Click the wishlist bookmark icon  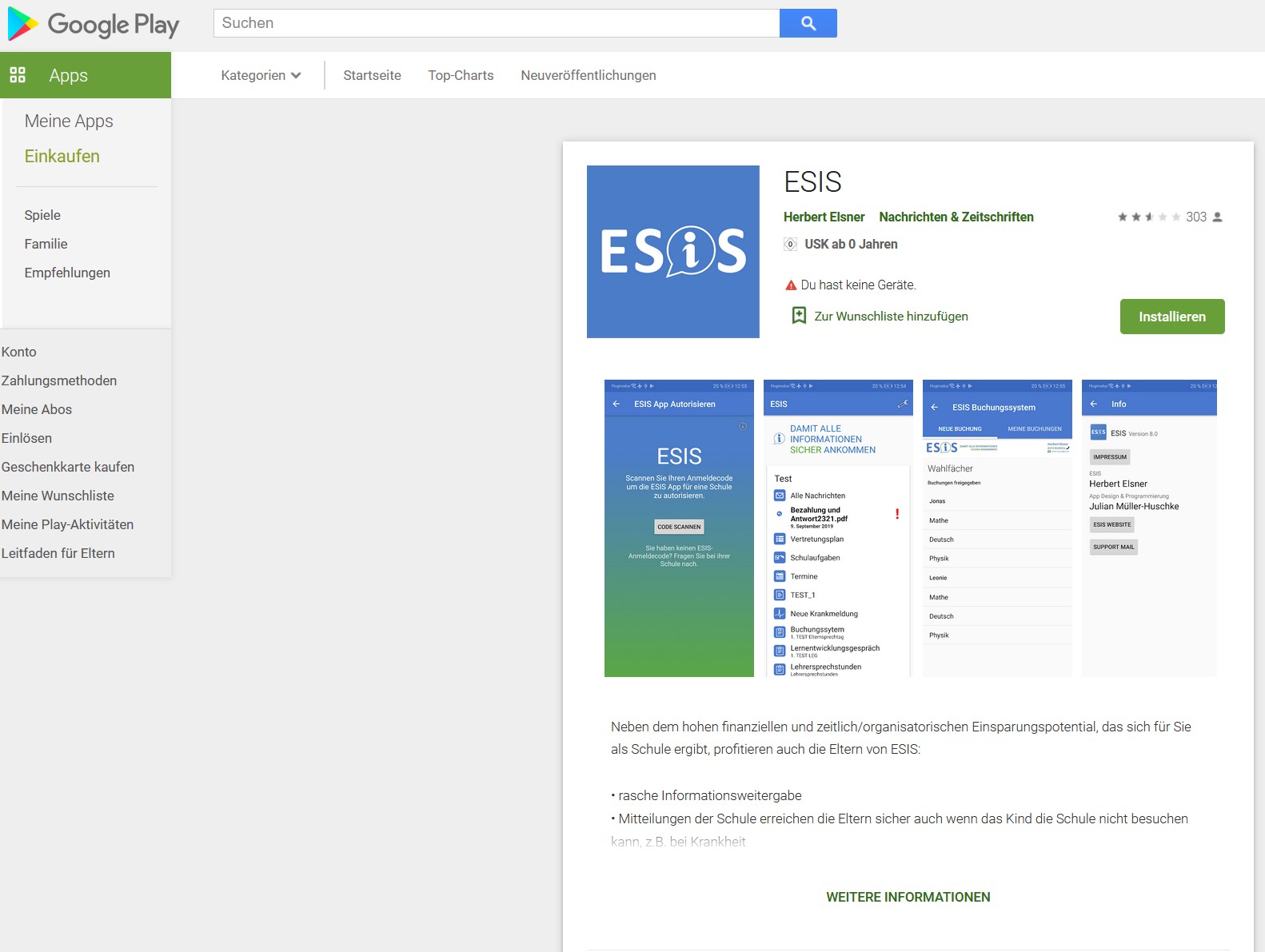pos(799,316)
